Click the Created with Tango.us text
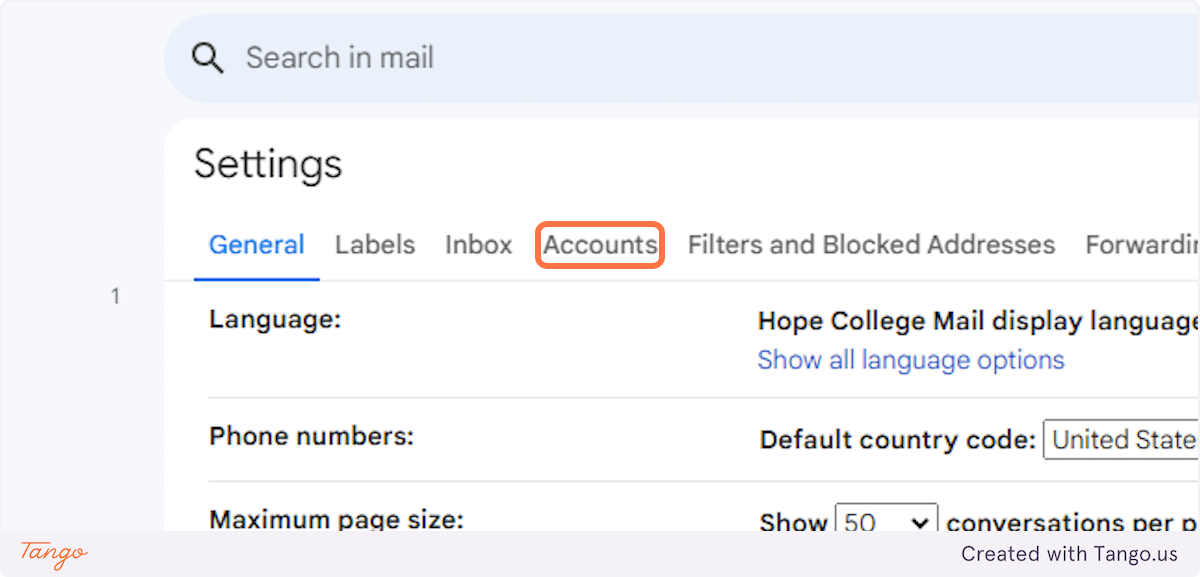 point(1069,554)
